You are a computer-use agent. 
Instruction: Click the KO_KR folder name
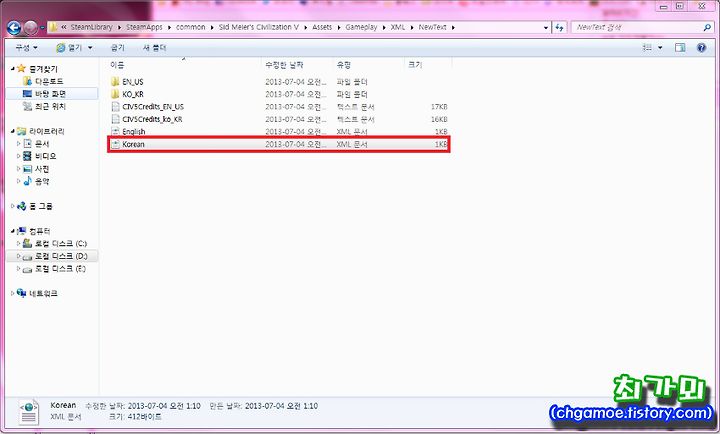tap(133, 94)
